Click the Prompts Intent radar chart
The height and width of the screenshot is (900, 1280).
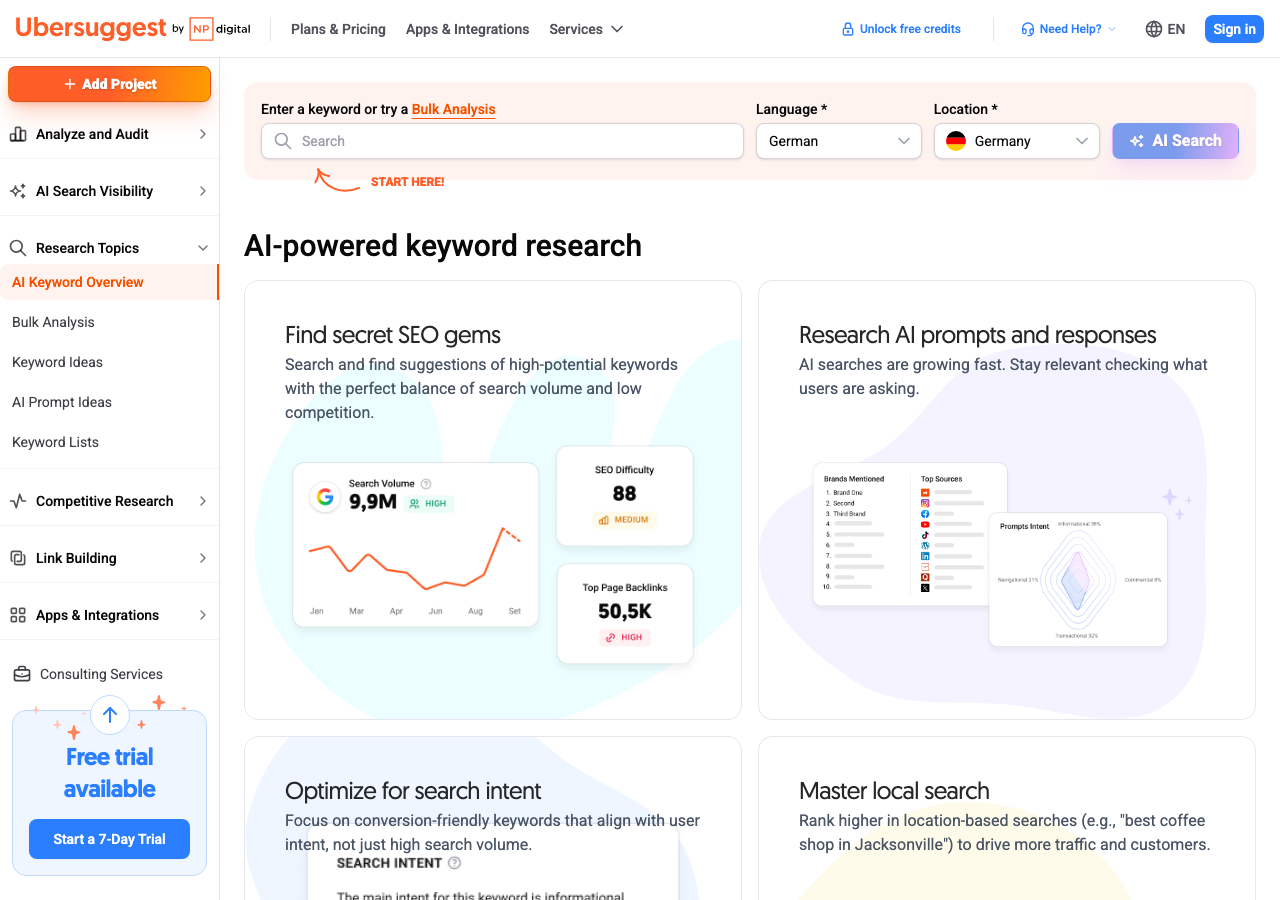click(x=1078, y=581)
